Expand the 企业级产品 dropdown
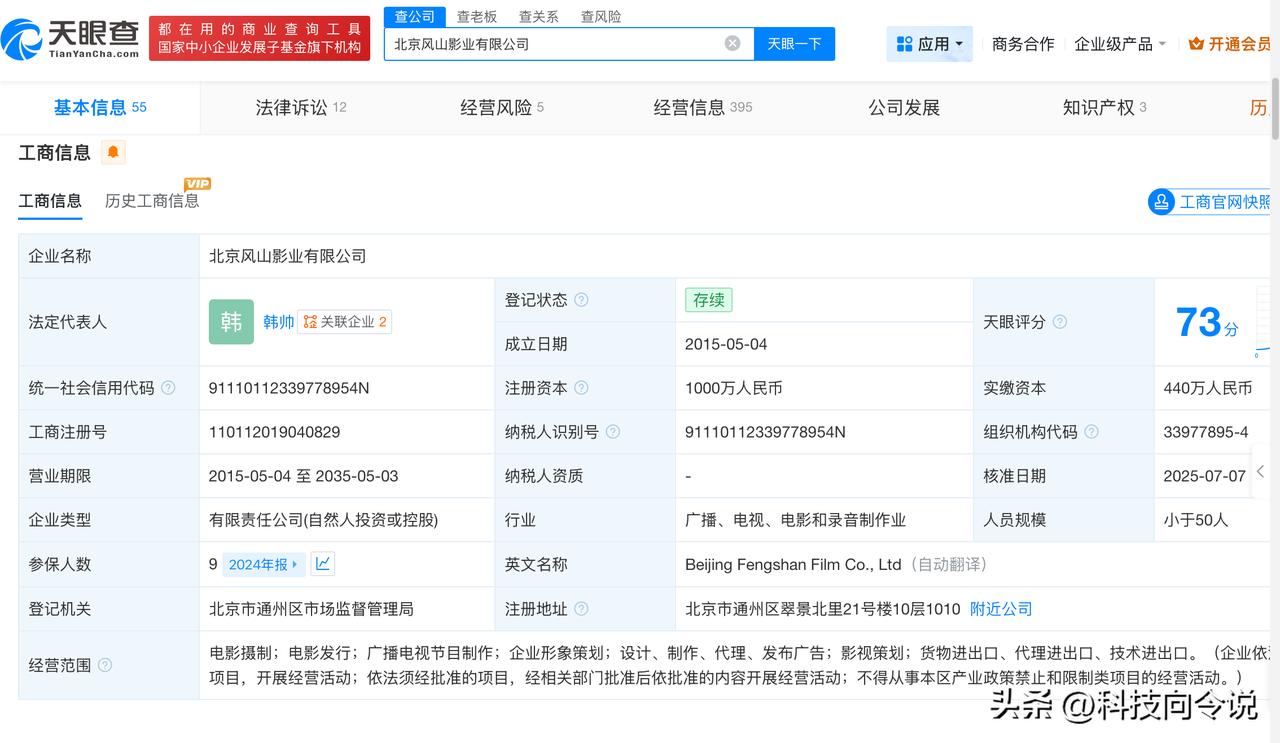The width and height of the screenshot is (1280, 743). point(1120,44)
